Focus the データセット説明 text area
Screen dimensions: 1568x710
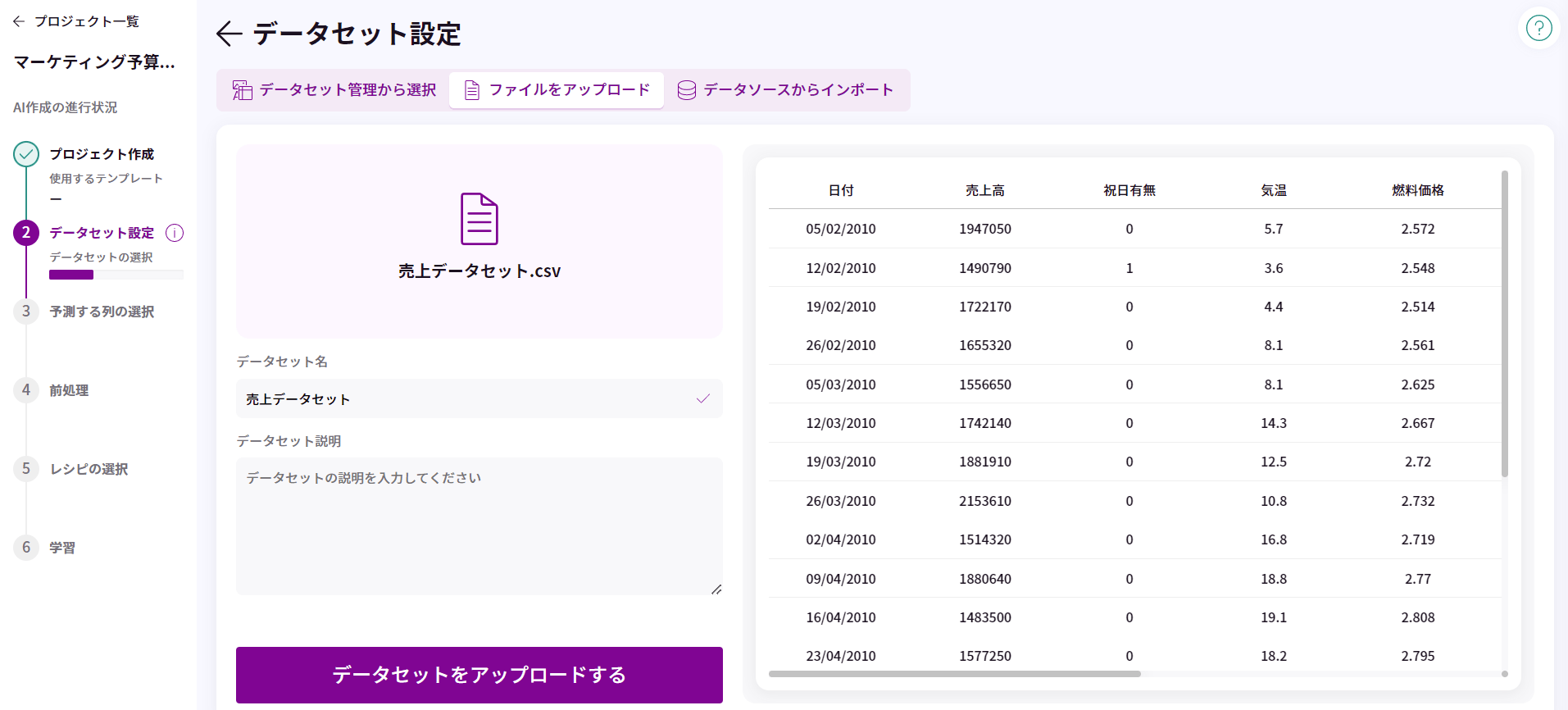coord(479,526)
